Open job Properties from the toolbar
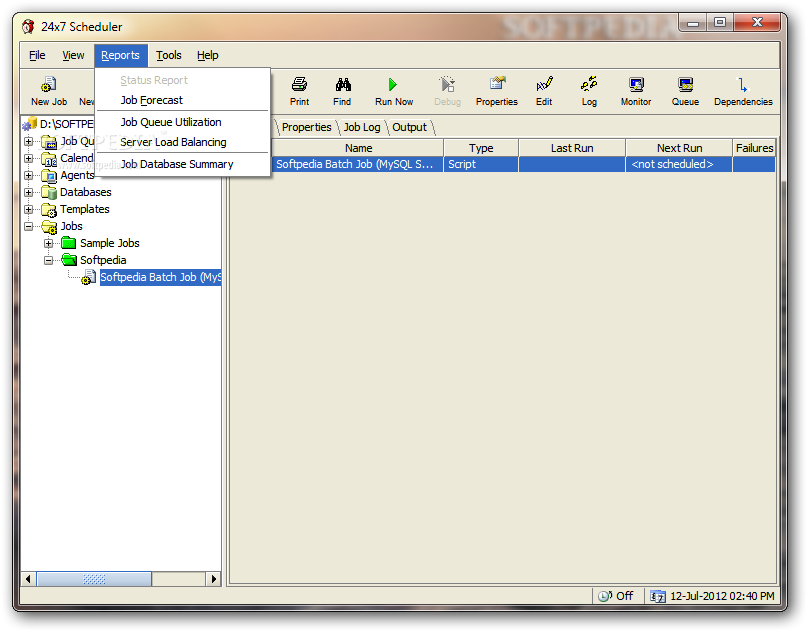The height and width of the screenshot is (632, 808). (x=497, y=84)
